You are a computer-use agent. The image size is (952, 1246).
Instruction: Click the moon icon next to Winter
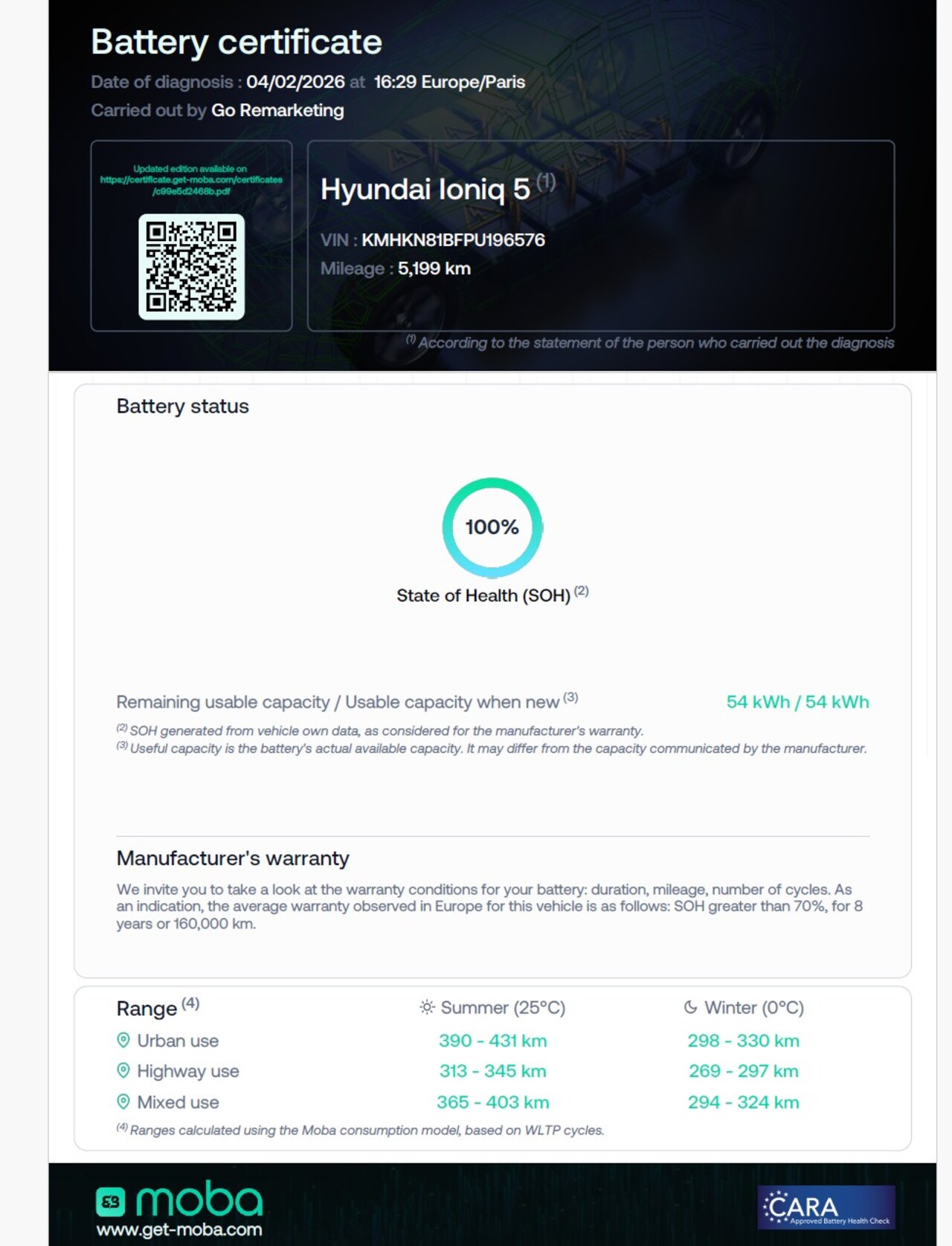coord(690,1007)
